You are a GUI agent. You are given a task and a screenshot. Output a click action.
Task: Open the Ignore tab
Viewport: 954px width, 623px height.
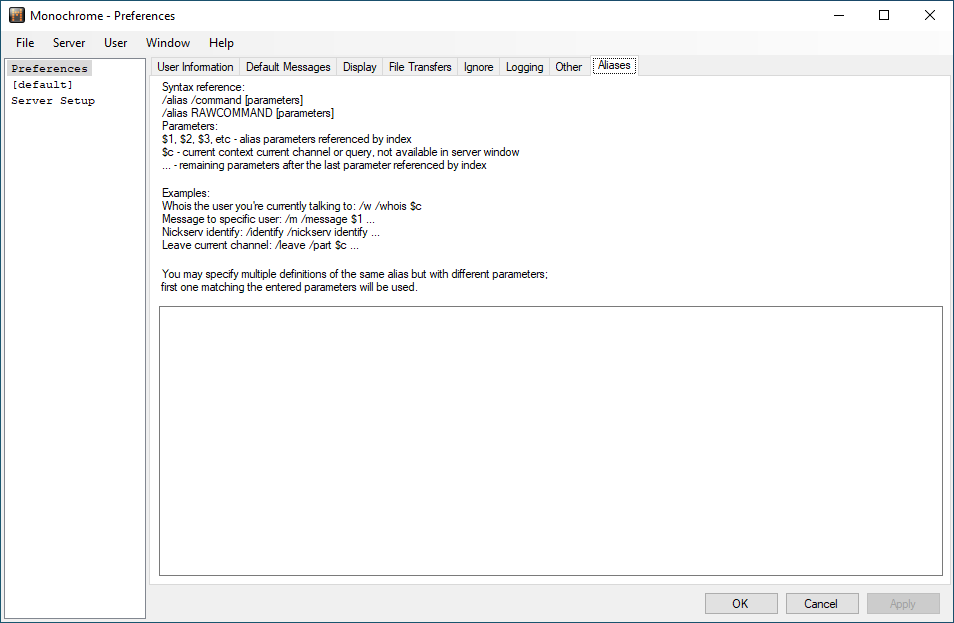[478, 67]
